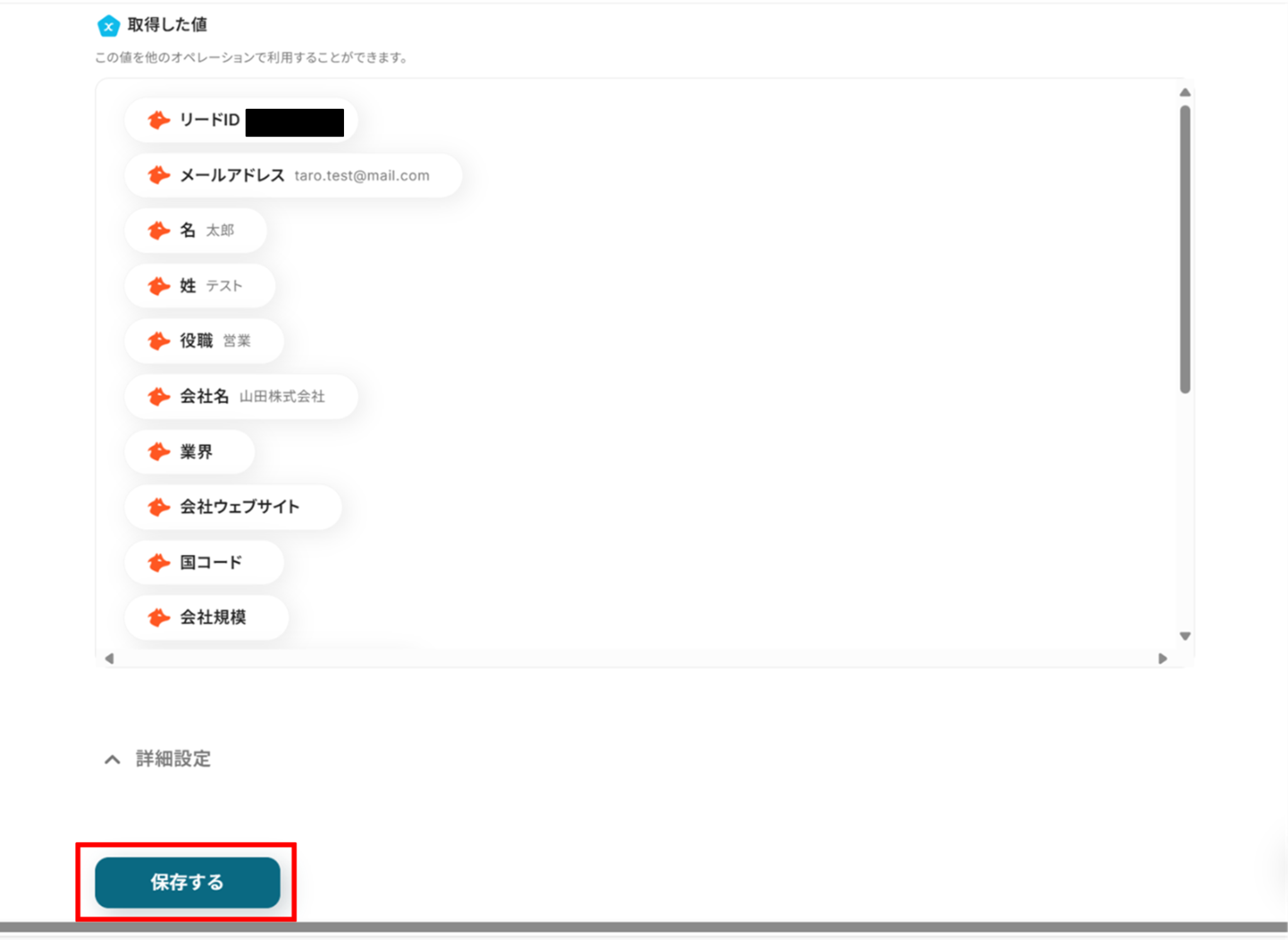Screen dimensions: 1288x940
Task: Click the fox icon on 役職 chip
Action: tap(158, 341)
